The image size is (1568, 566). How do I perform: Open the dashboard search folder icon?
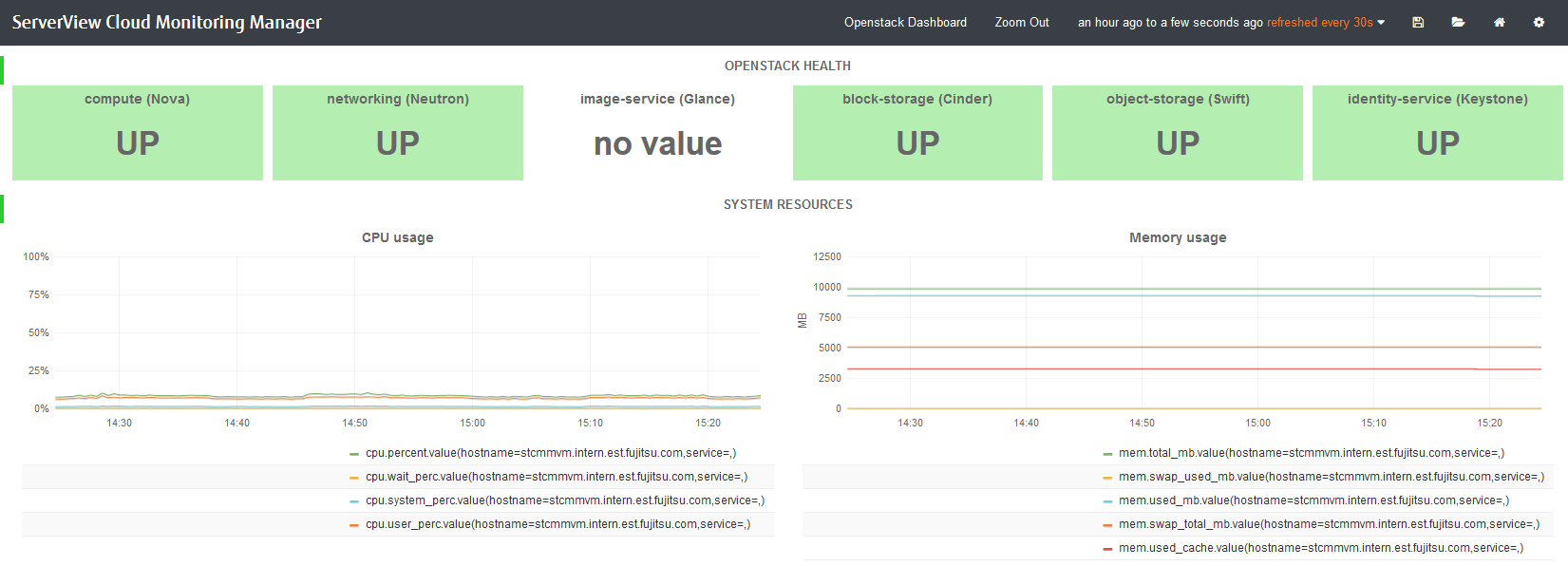1458,23
